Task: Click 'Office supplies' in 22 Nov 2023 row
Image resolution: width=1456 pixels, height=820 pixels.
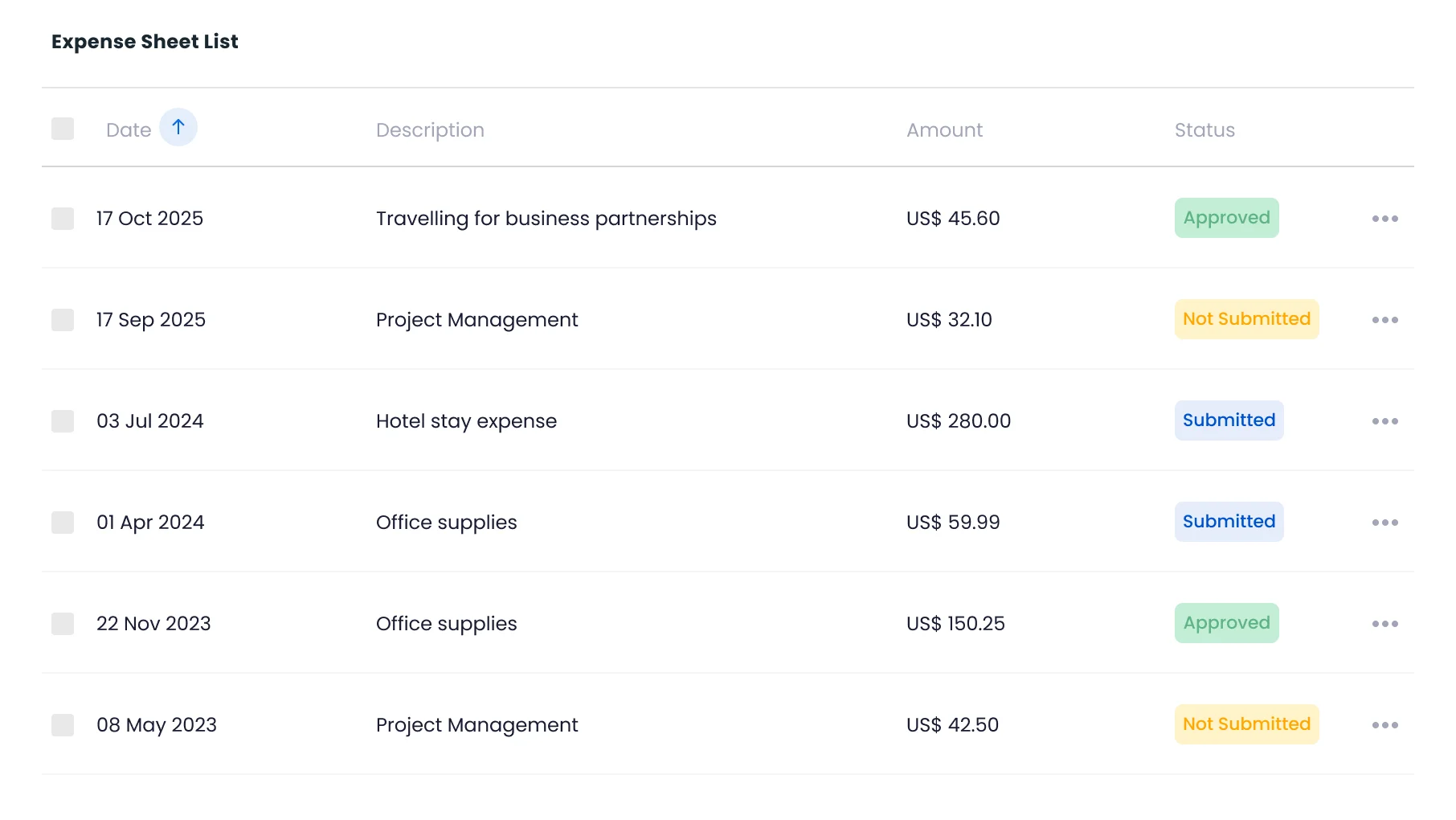Action: point(446,624)
